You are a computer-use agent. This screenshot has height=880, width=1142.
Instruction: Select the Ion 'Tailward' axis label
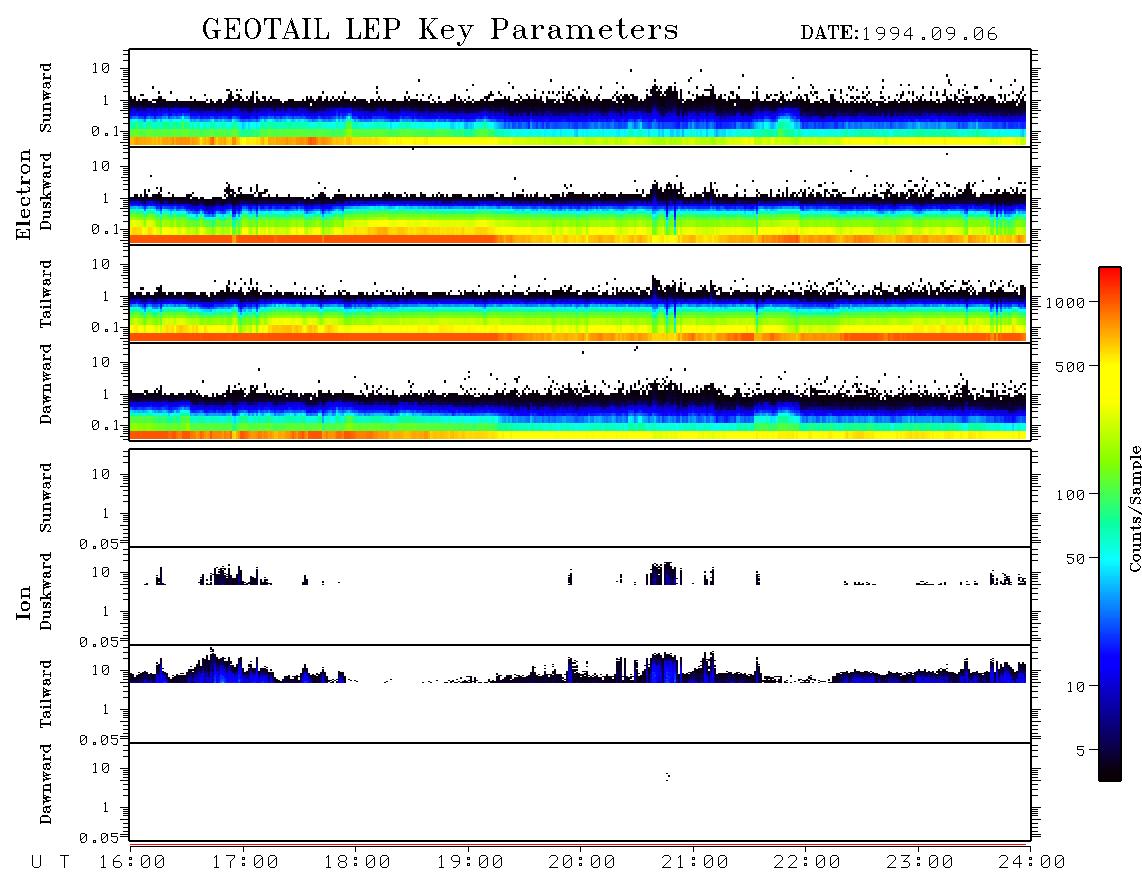point(46,694)
